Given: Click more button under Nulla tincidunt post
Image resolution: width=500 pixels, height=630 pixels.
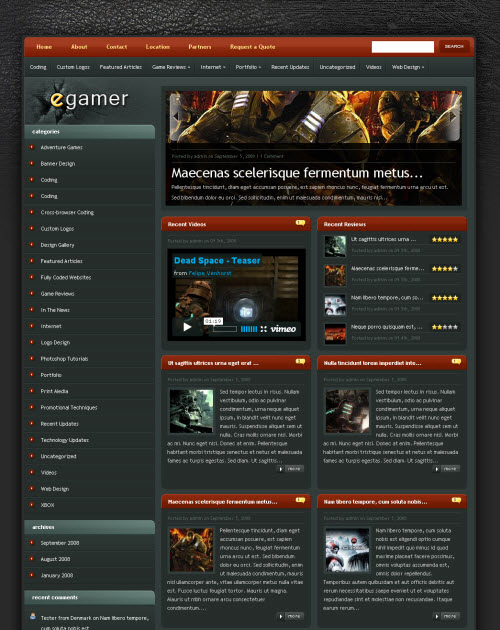Looking at the screenshot, I should 446,469.
